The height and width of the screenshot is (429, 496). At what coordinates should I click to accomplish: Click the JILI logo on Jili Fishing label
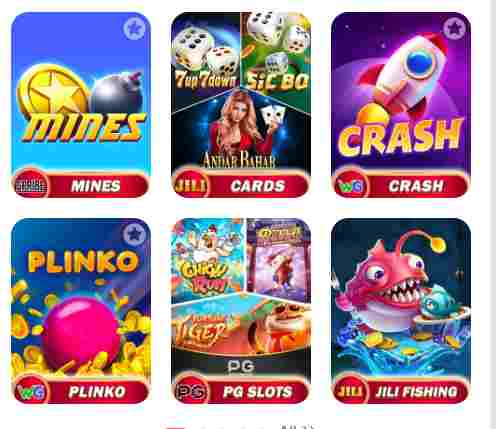tap(351, 391)
